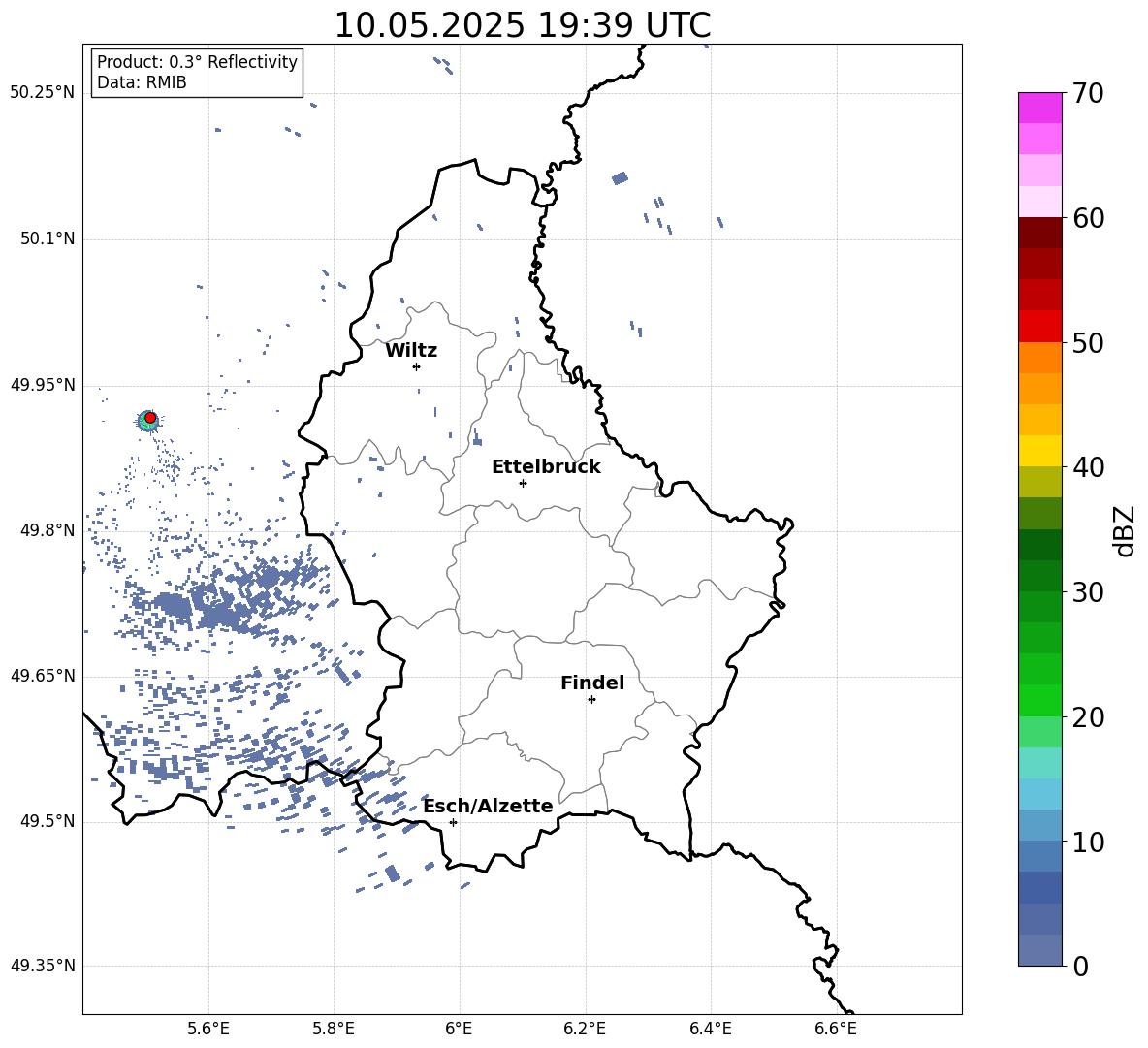Click the top magenta colorbar band below 70

[1040, 109]
